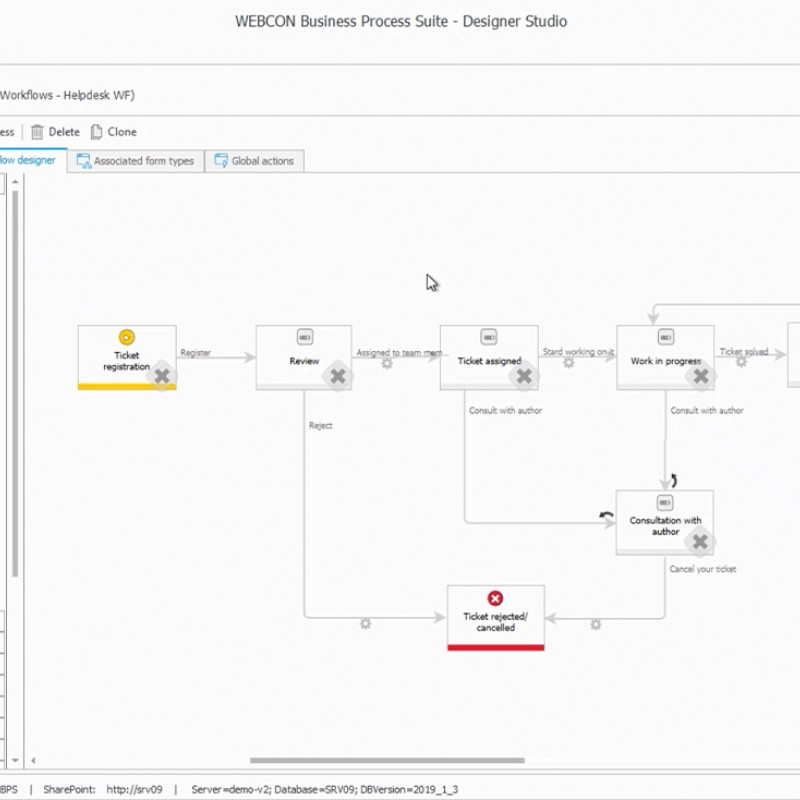
Task: Click the gear icon on Ticket solved path
Action: pyautogui.click(x=742, y=362)
